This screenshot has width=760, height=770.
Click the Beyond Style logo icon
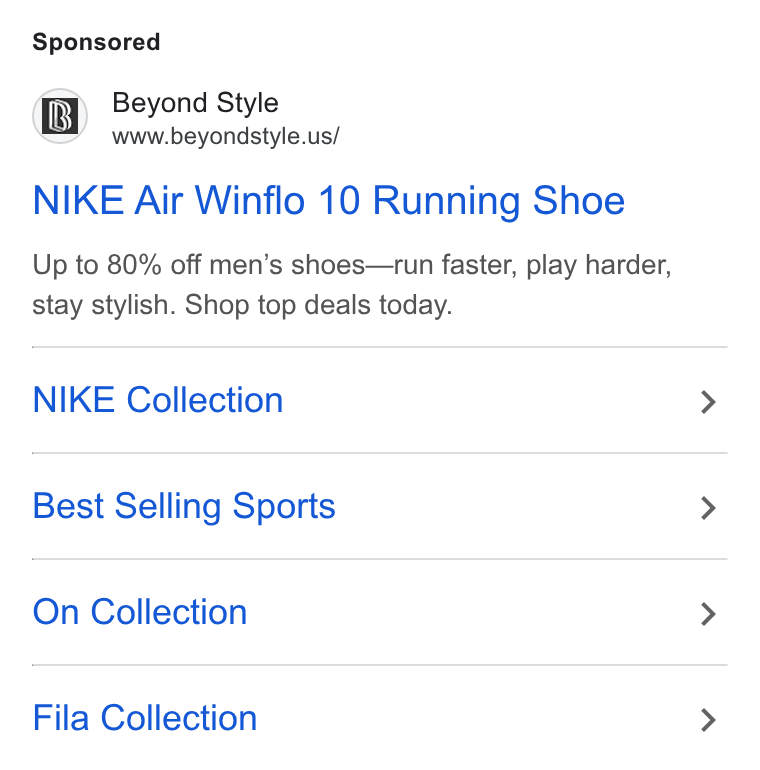(60, 116)
